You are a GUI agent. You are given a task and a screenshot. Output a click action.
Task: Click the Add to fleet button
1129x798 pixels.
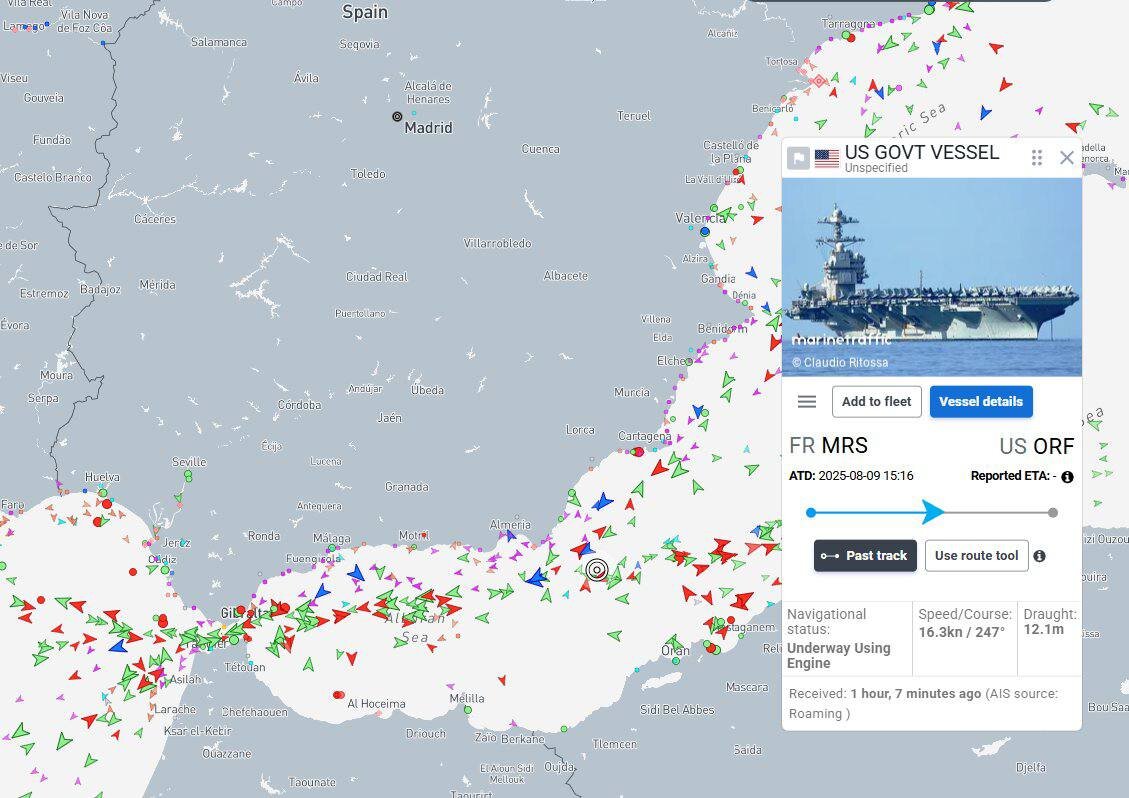(876, 402)
